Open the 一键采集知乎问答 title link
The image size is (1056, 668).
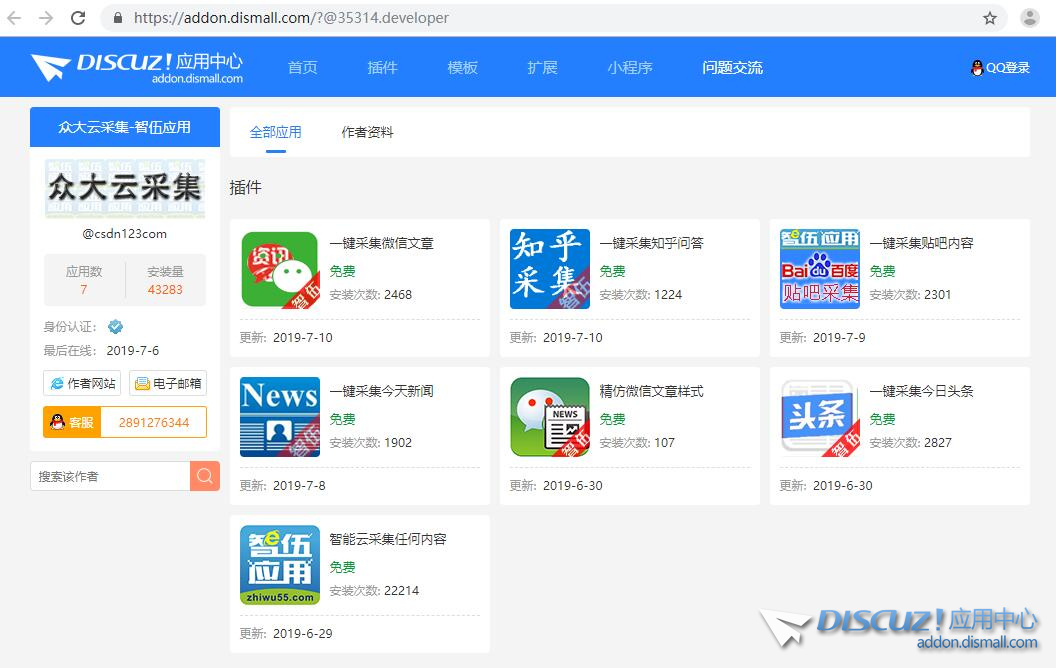pyautogui.click(x=651, y=243)
